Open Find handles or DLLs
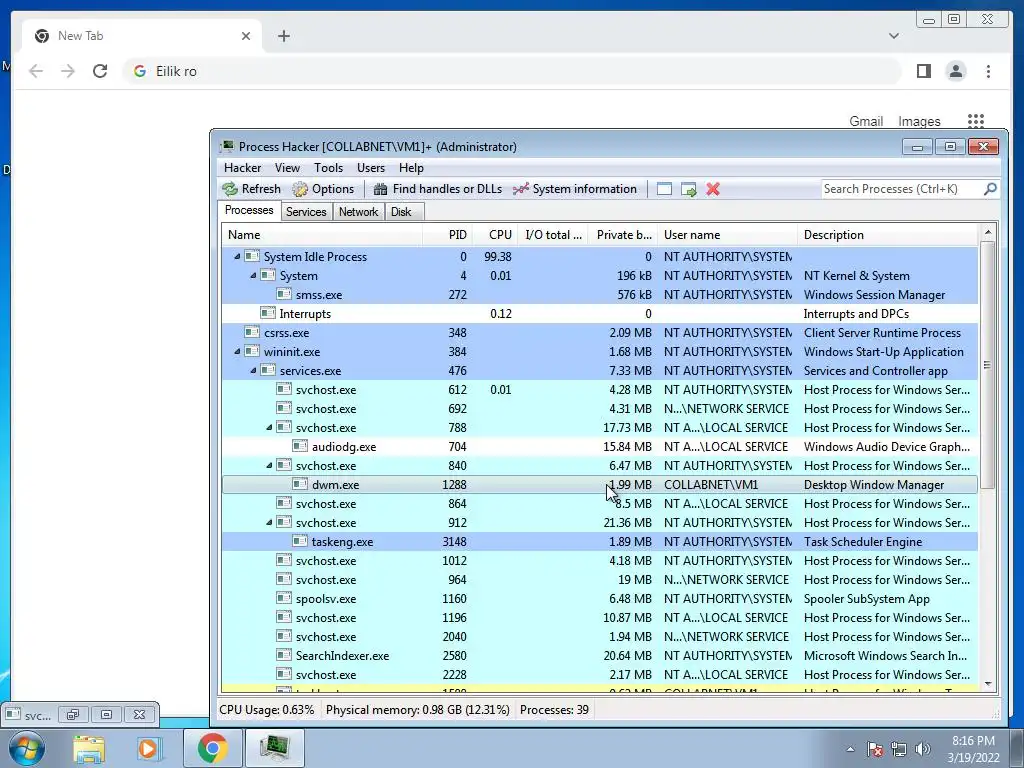 (x=438, y=189)
